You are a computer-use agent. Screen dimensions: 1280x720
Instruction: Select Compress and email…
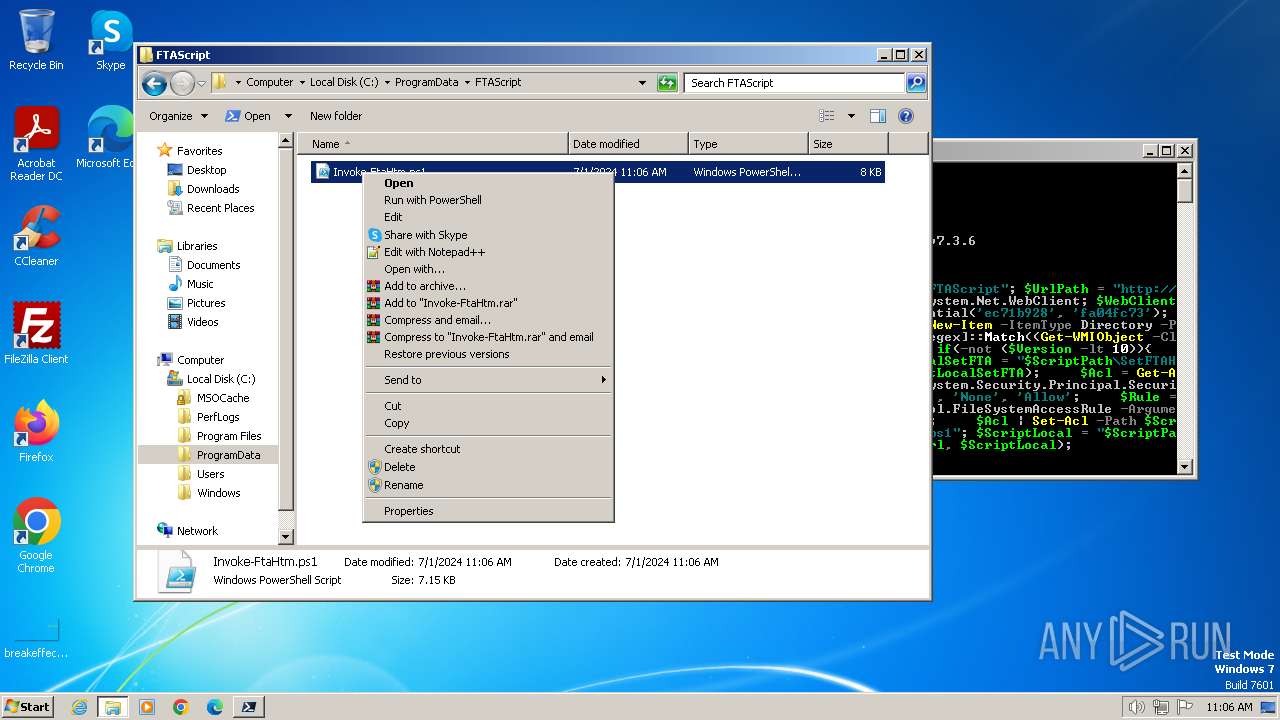pyautogui.click(x=488, y=320)
